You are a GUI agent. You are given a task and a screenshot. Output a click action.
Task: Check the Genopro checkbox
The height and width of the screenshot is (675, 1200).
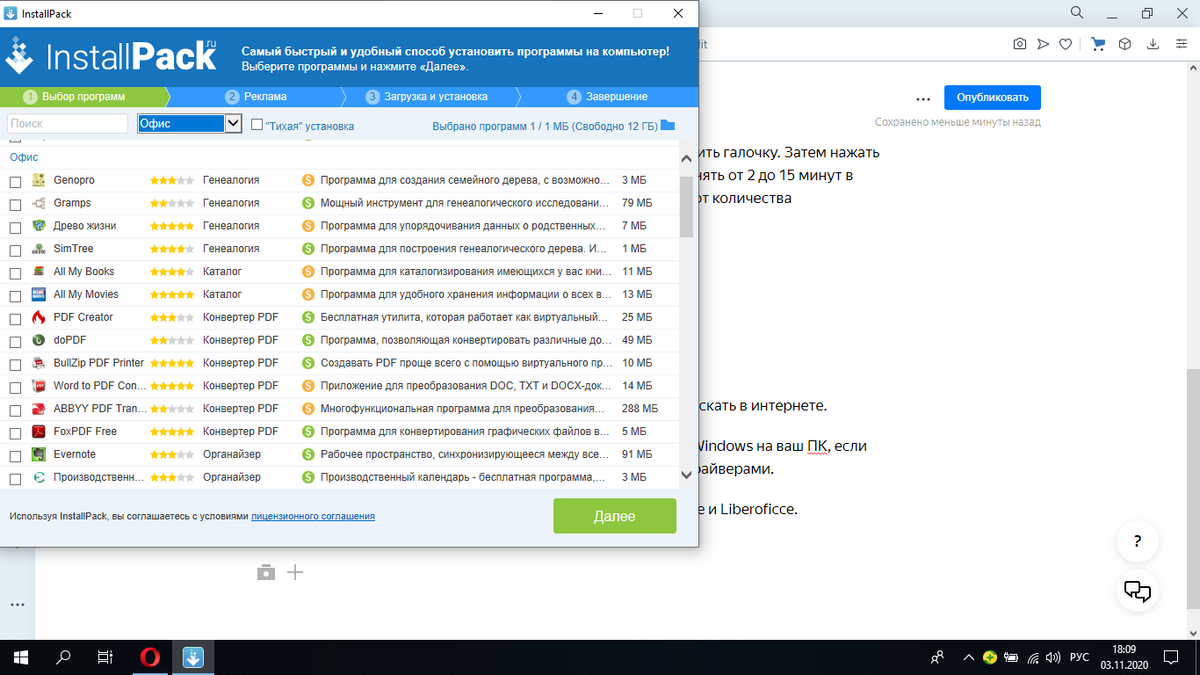[x=15, y=181]
